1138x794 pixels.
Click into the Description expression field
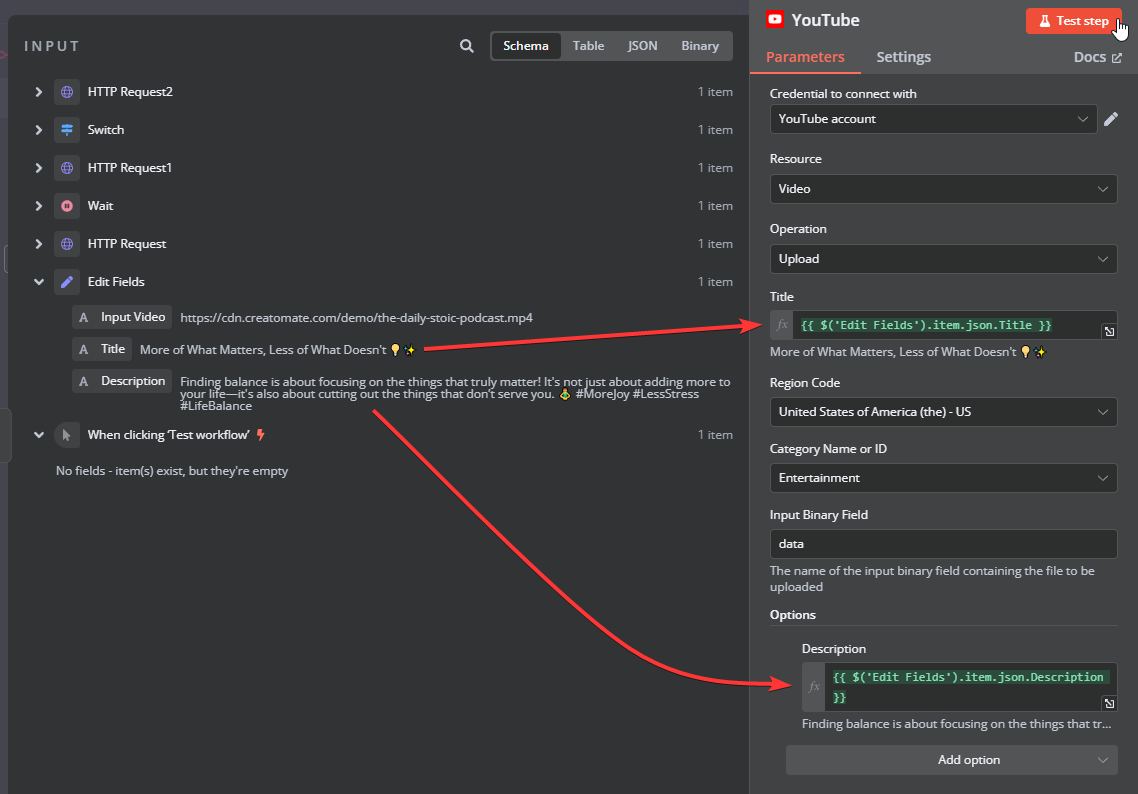click(x=964, y=687)
